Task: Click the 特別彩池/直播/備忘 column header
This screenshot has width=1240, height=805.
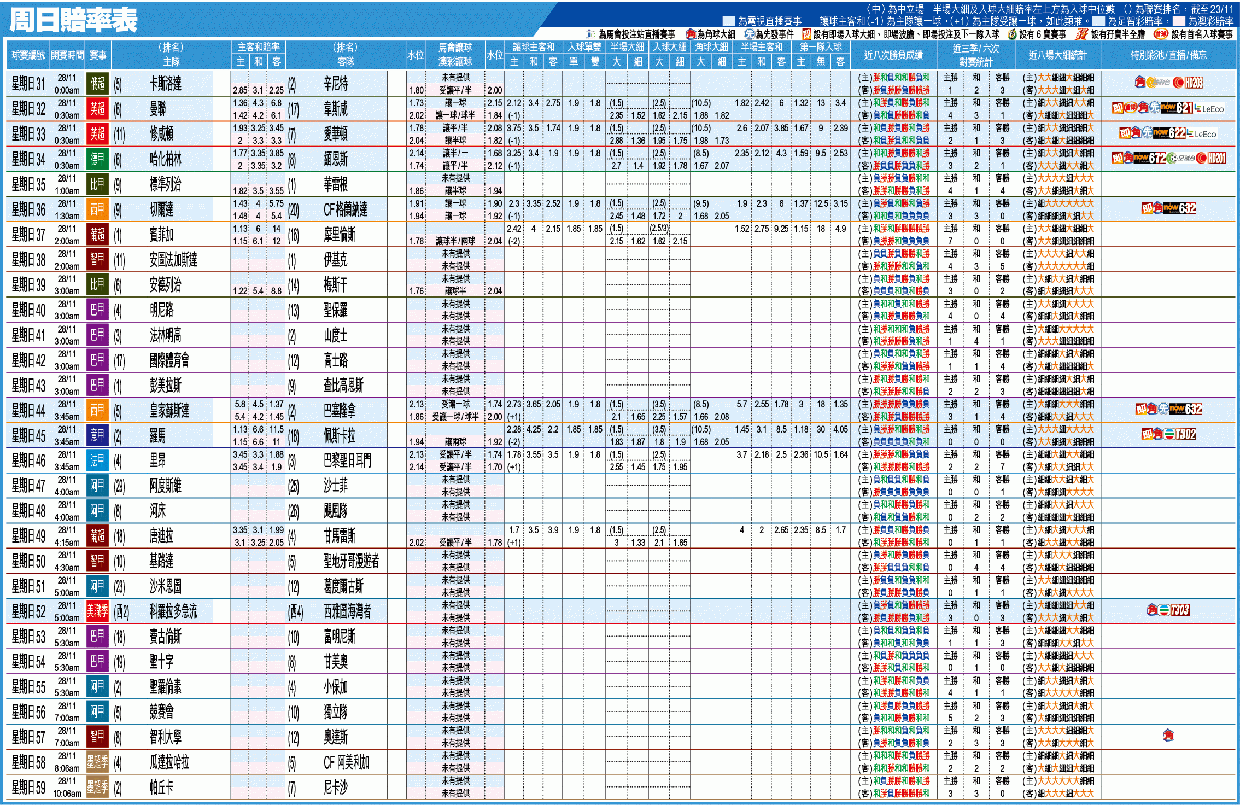Action: coord(1167,54)
